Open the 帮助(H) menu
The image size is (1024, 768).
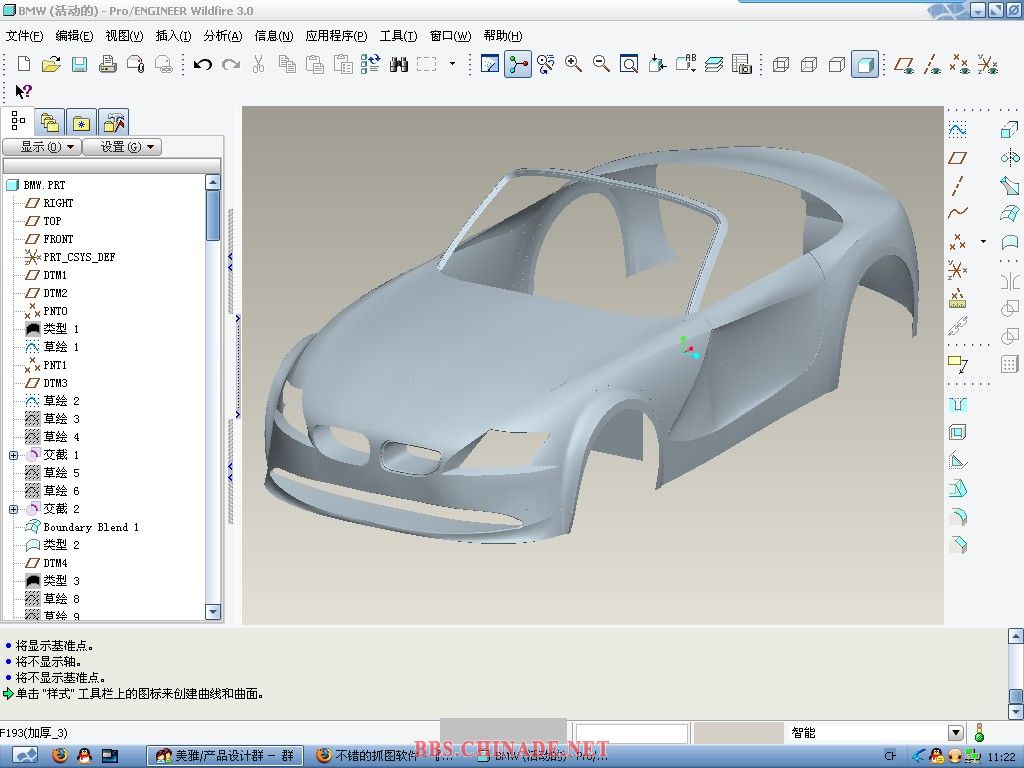[503, 36]
